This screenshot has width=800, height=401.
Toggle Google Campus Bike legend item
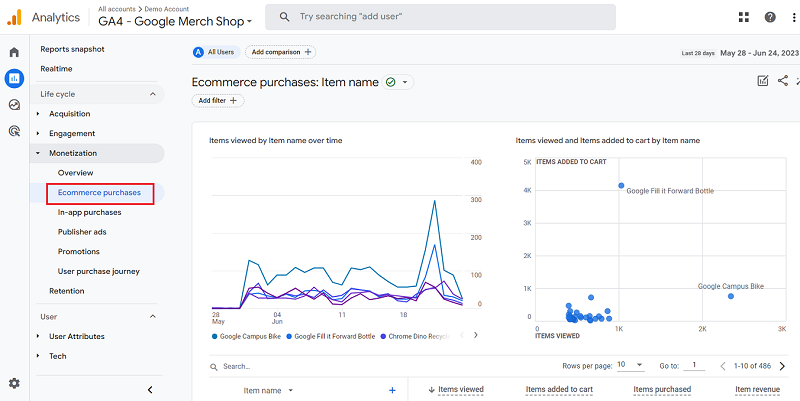pos(246,337)
